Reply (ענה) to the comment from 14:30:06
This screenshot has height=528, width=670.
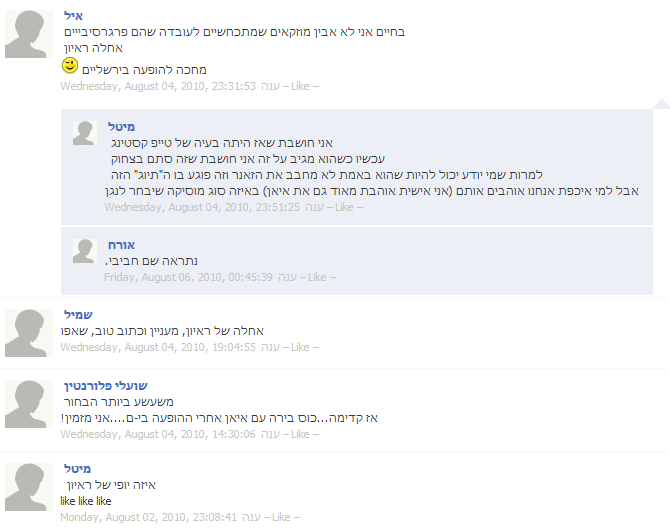tap(270, 434)
